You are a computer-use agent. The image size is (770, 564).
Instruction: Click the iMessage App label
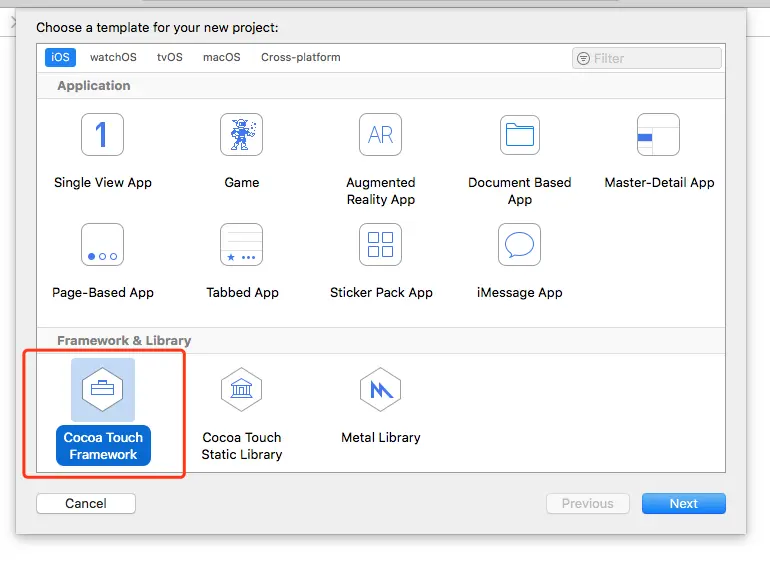tap(520, 293)
